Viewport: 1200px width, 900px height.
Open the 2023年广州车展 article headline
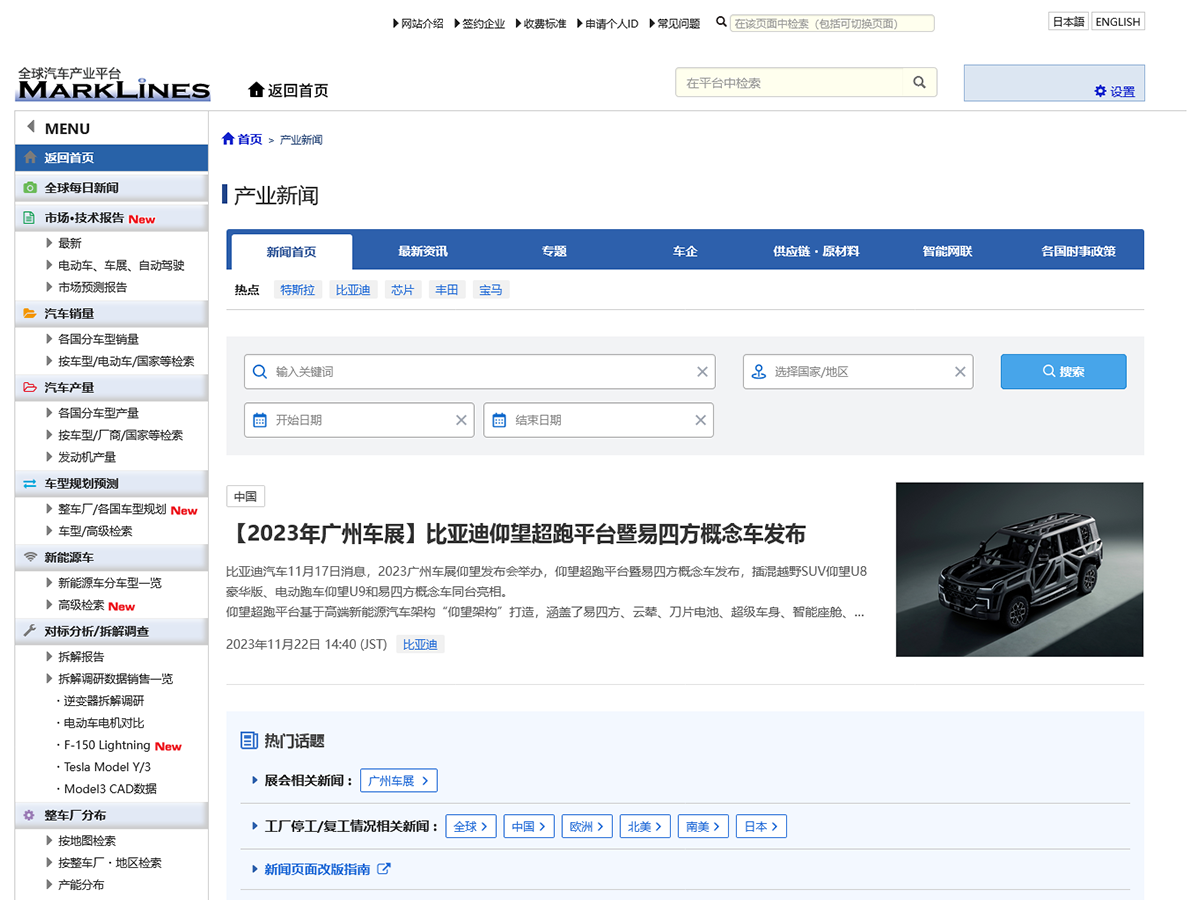tap(516, 534)
